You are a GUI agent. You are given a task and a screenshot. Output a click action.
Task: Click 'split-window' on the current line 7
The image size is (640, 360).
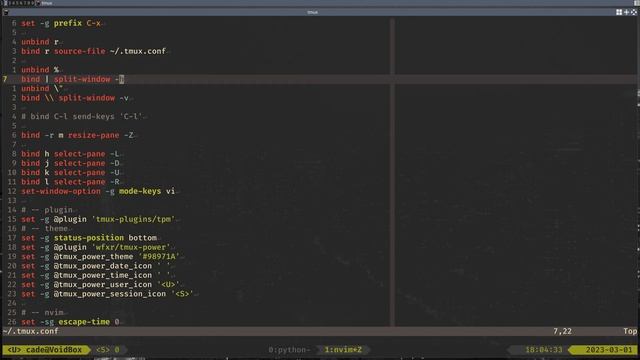(x=82, y=79)
